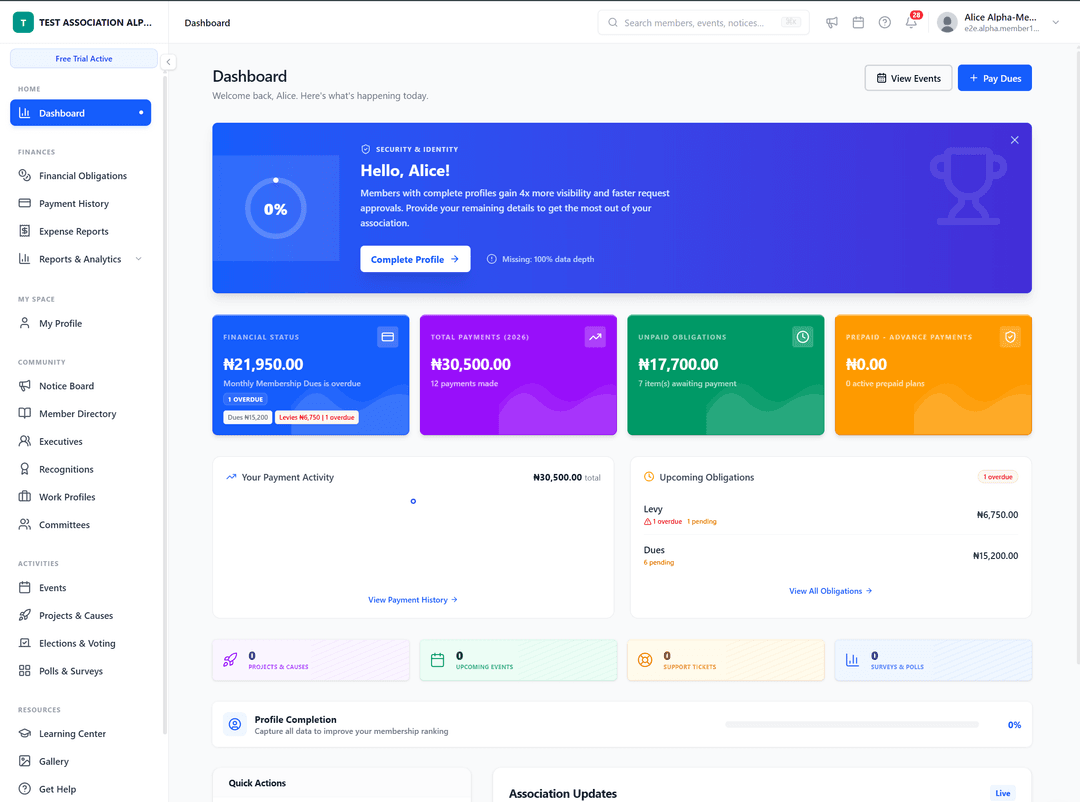The height and width of the screenshot is (802, 1080).
Task: Dismiss the Hello Alice banner
Action: tap(1015, 140)
